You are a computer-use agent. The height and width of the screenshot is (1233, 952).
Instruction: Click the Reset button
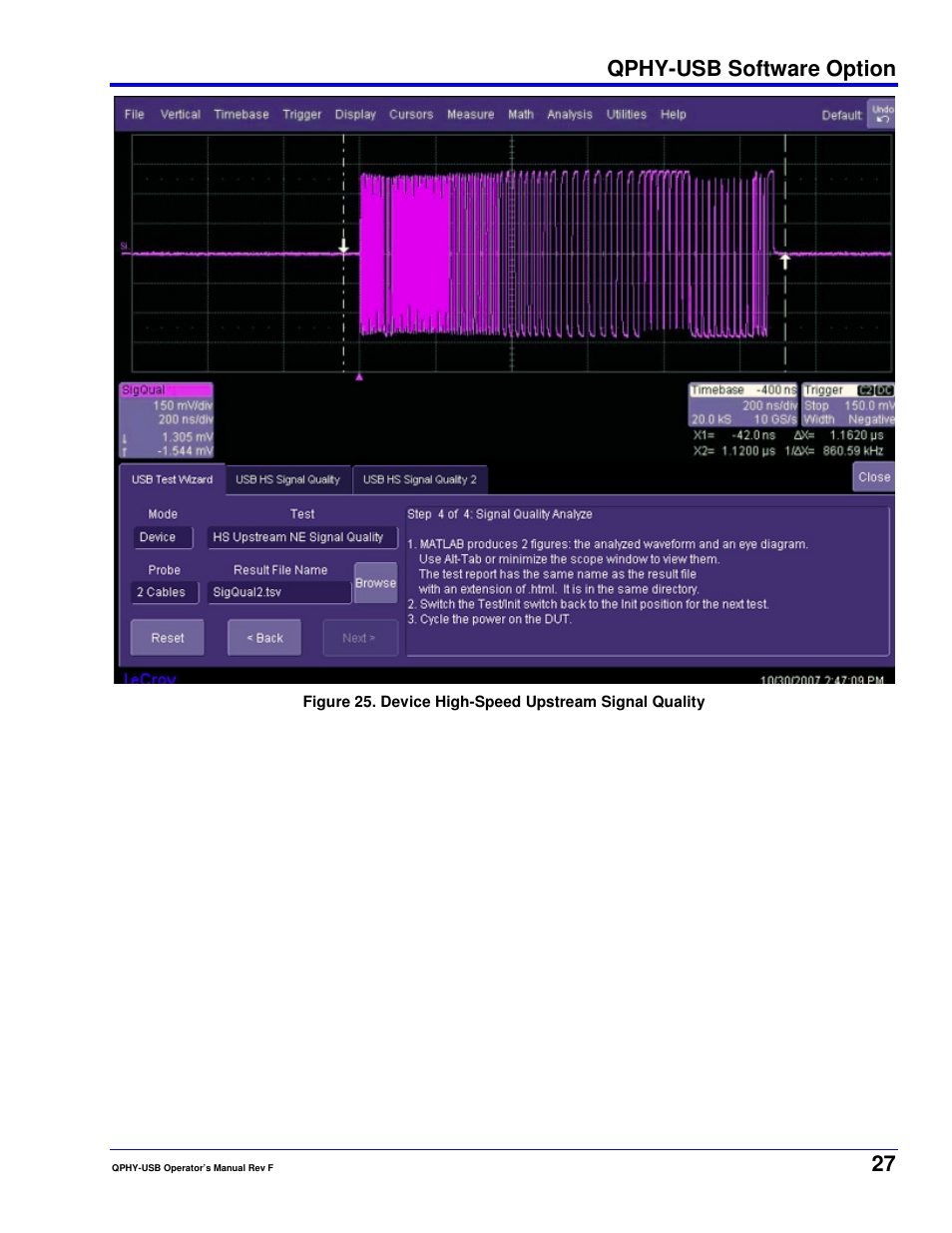(168, 638)
